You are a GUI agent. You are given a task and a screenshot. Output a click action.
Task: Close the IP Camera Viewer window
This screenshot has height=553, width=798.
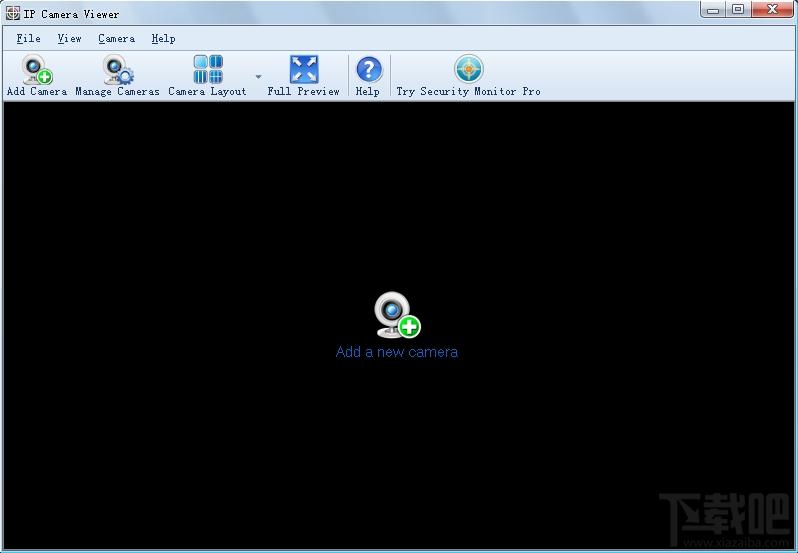pyautogui.click(x=772, y=10)
